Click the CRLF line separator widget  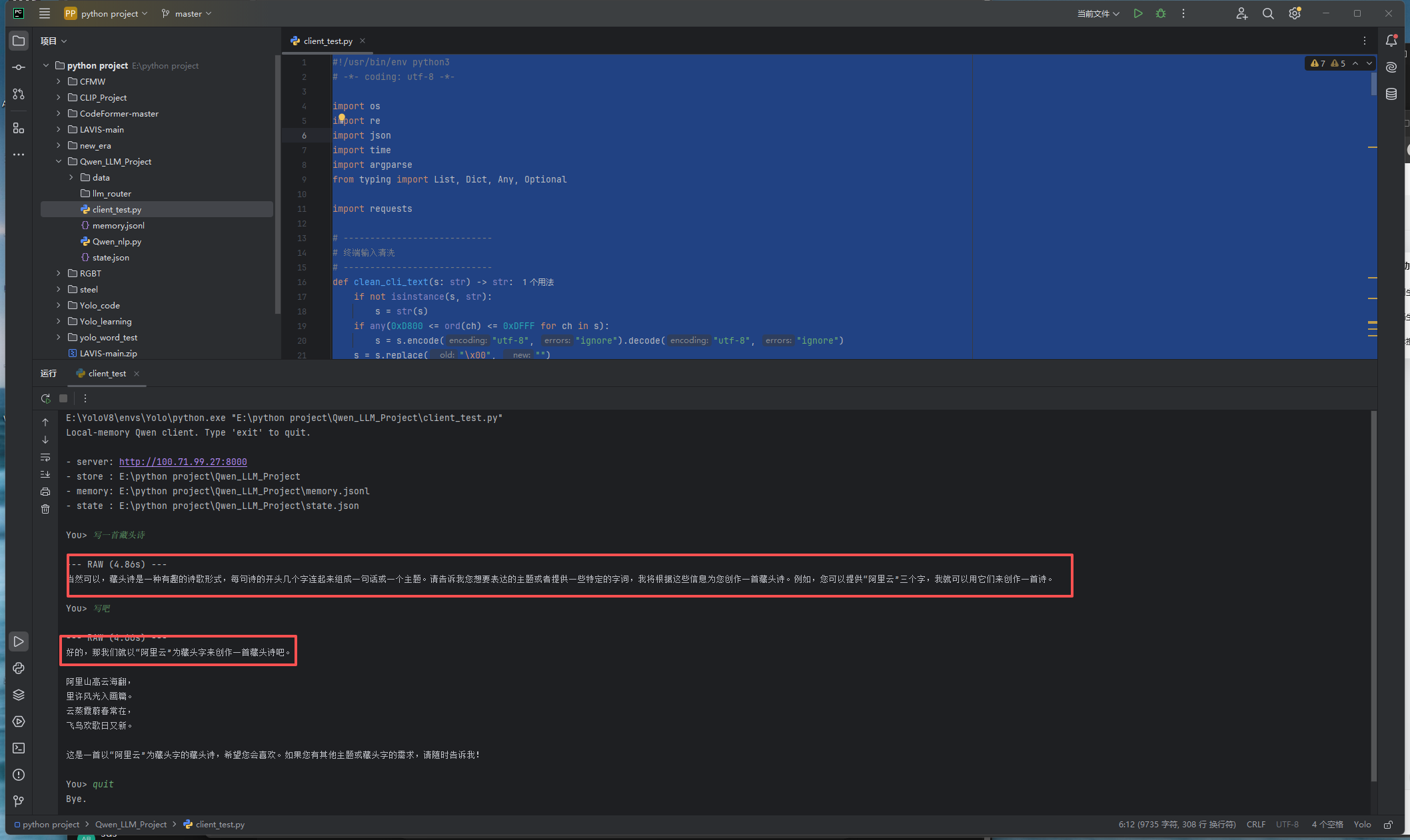point(1255,825)
